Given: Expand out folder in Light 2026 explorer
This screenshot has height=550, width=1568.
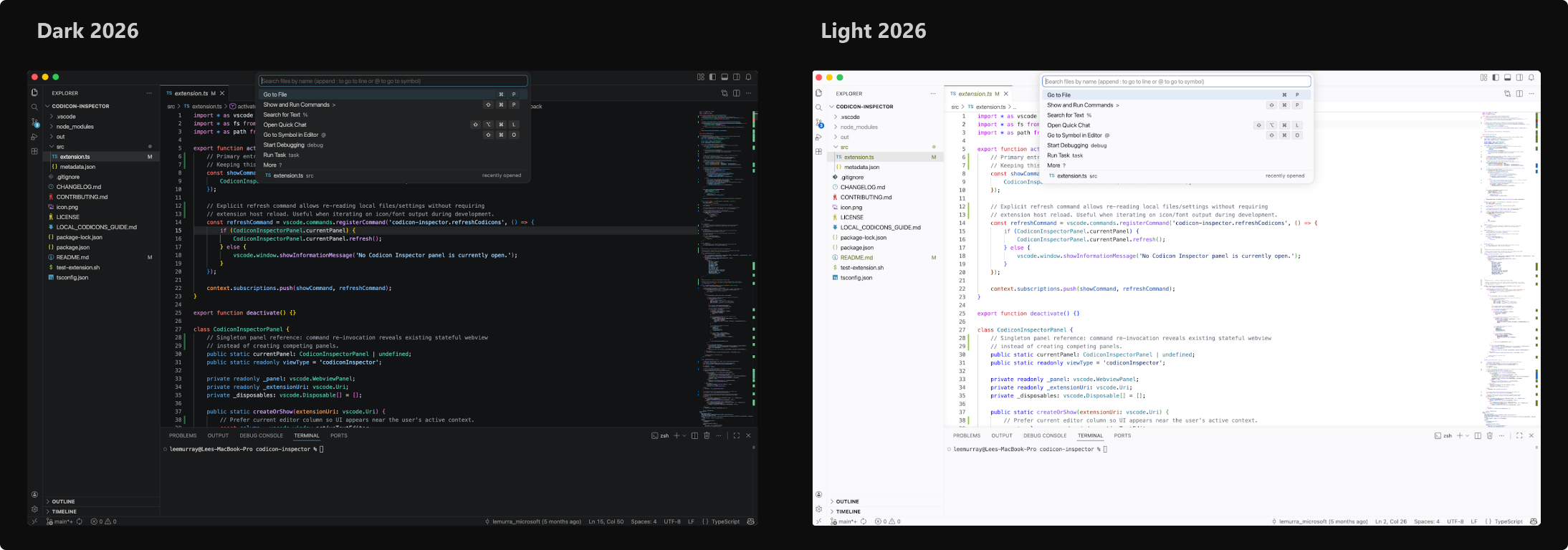Looking at the screenshot, I should [885, 137].
